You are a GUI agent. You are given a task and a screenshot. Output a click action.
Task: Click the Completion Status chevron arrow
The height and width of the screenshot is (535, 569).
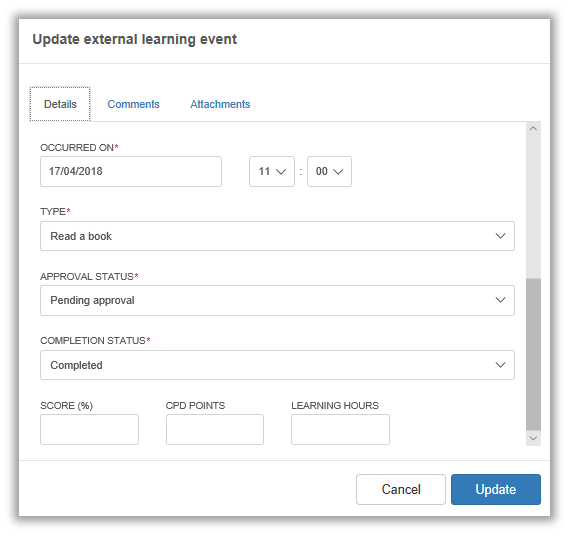click(x=500, y=365)
